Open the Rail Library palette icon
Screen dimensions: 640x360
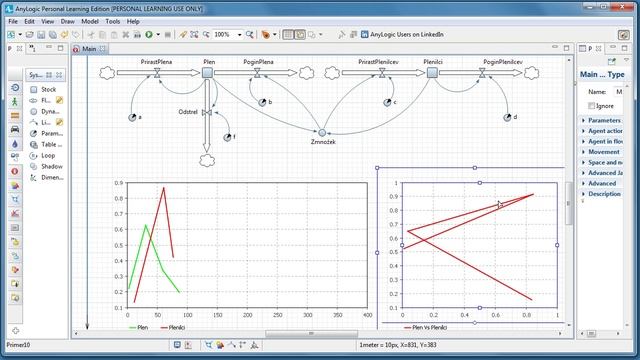(15, 116)
